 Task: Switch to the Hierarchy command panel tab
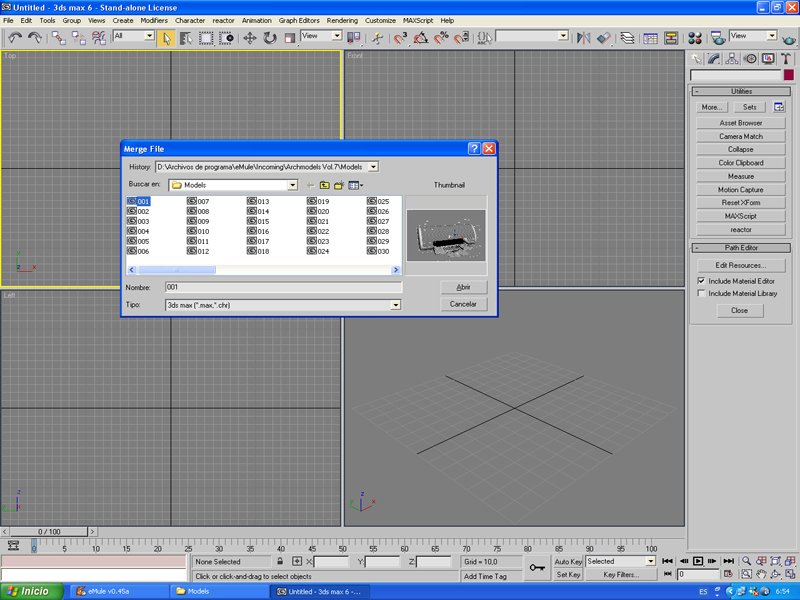(x=732, y=59)
